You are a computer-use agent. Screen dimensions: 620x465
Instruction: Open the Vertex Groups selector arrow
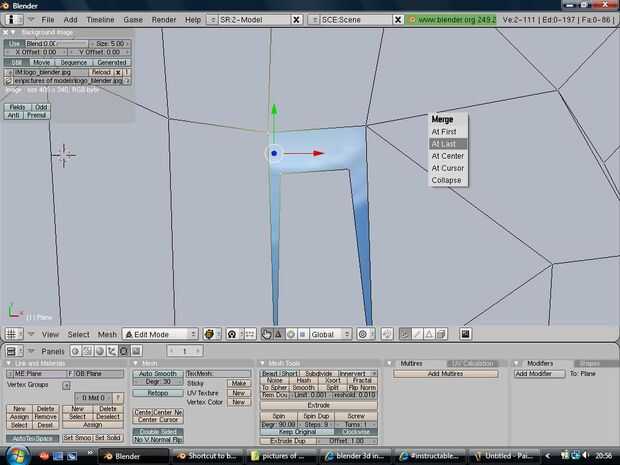pos(66,385)
